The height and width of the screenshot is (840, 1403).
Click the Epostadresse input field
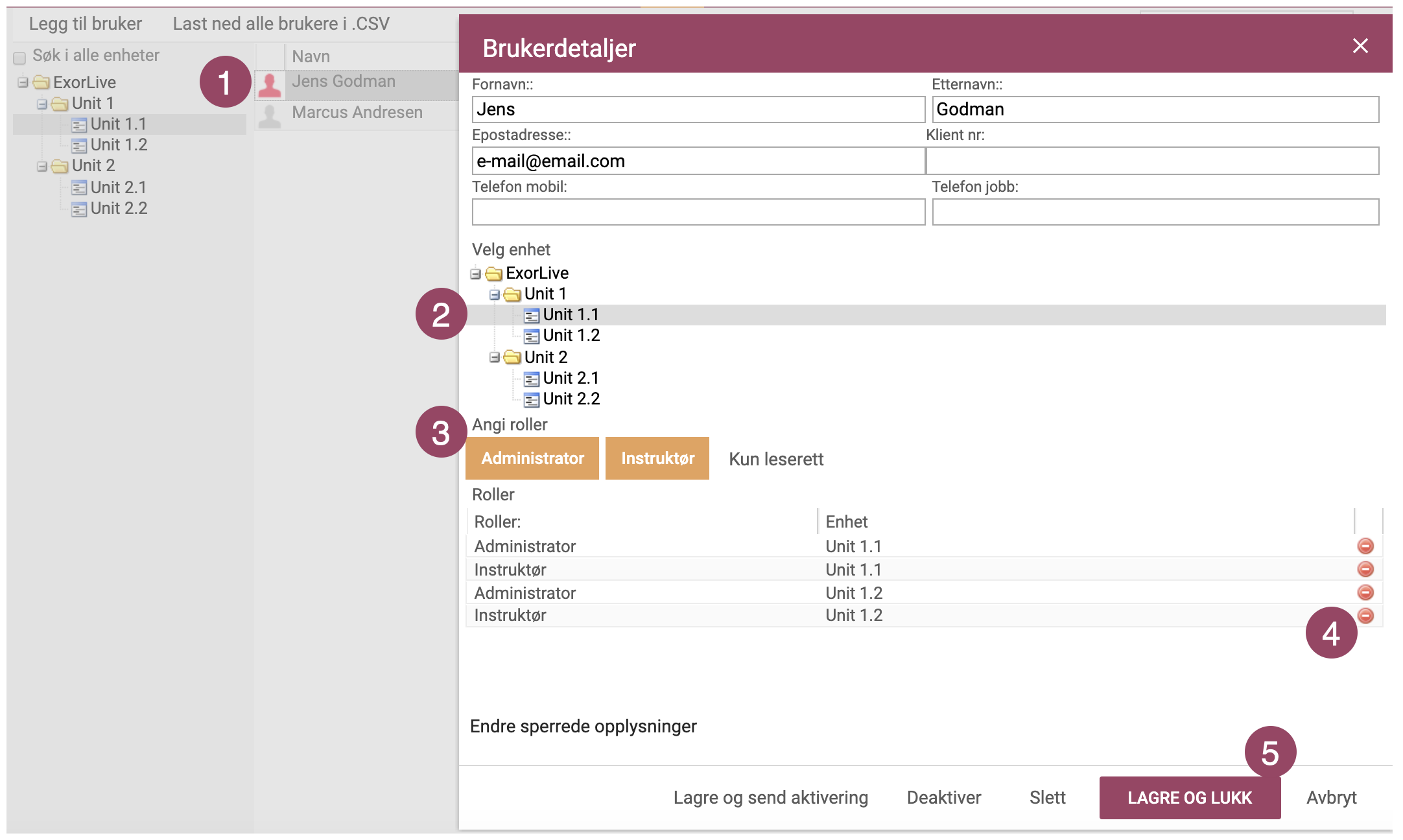(698, 161)
